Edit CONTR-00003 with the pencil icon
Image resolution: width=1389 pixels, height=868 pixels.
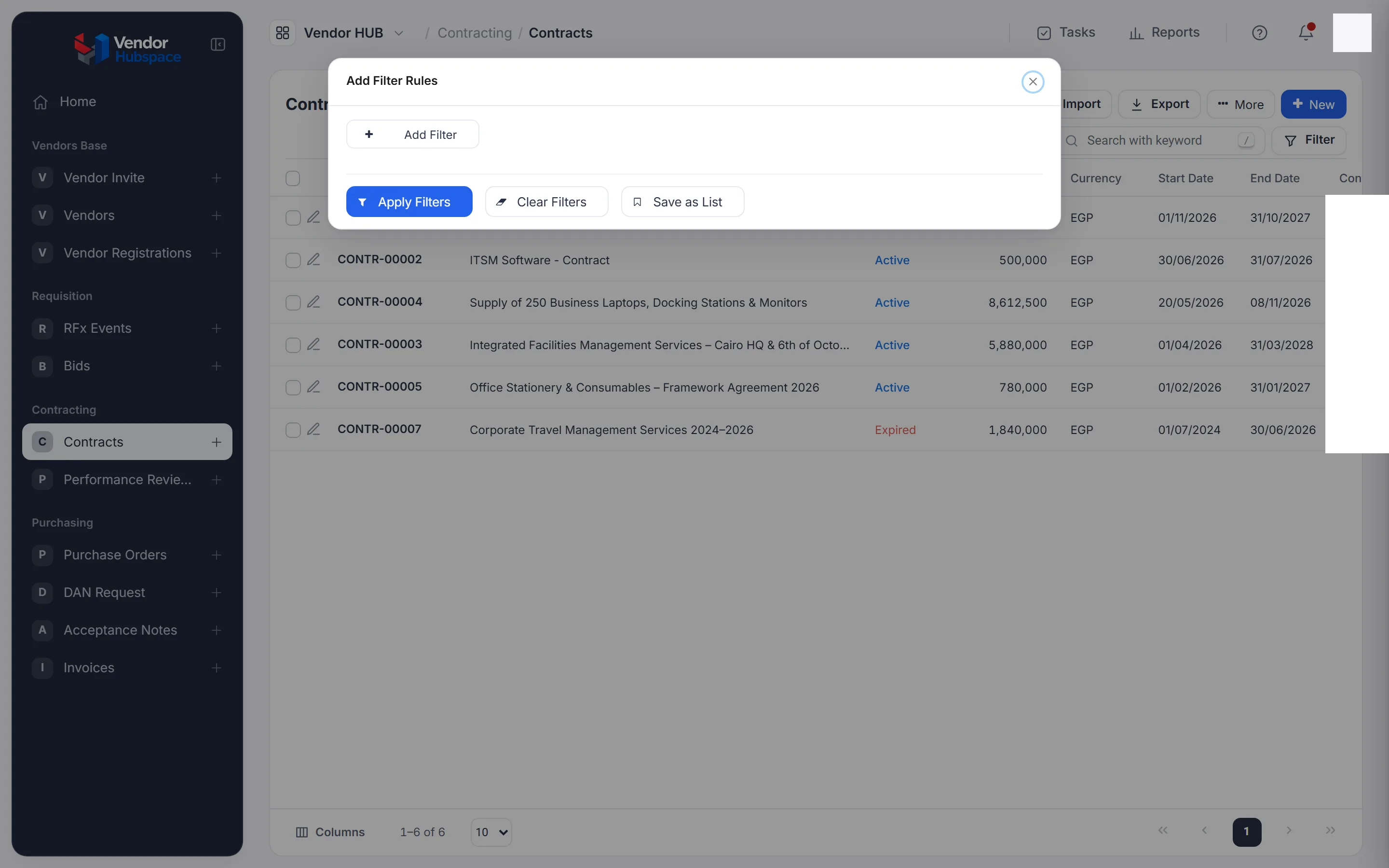click(313, 344)
